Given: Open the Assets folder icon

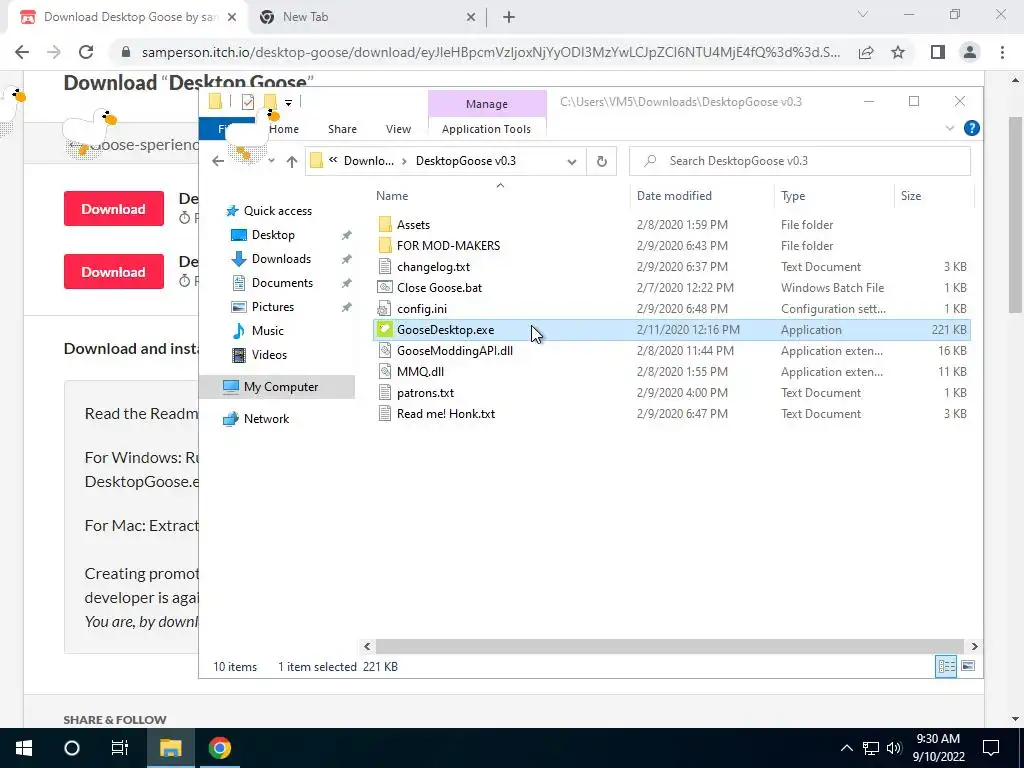Looking at the screenshot, I should 385,225.
